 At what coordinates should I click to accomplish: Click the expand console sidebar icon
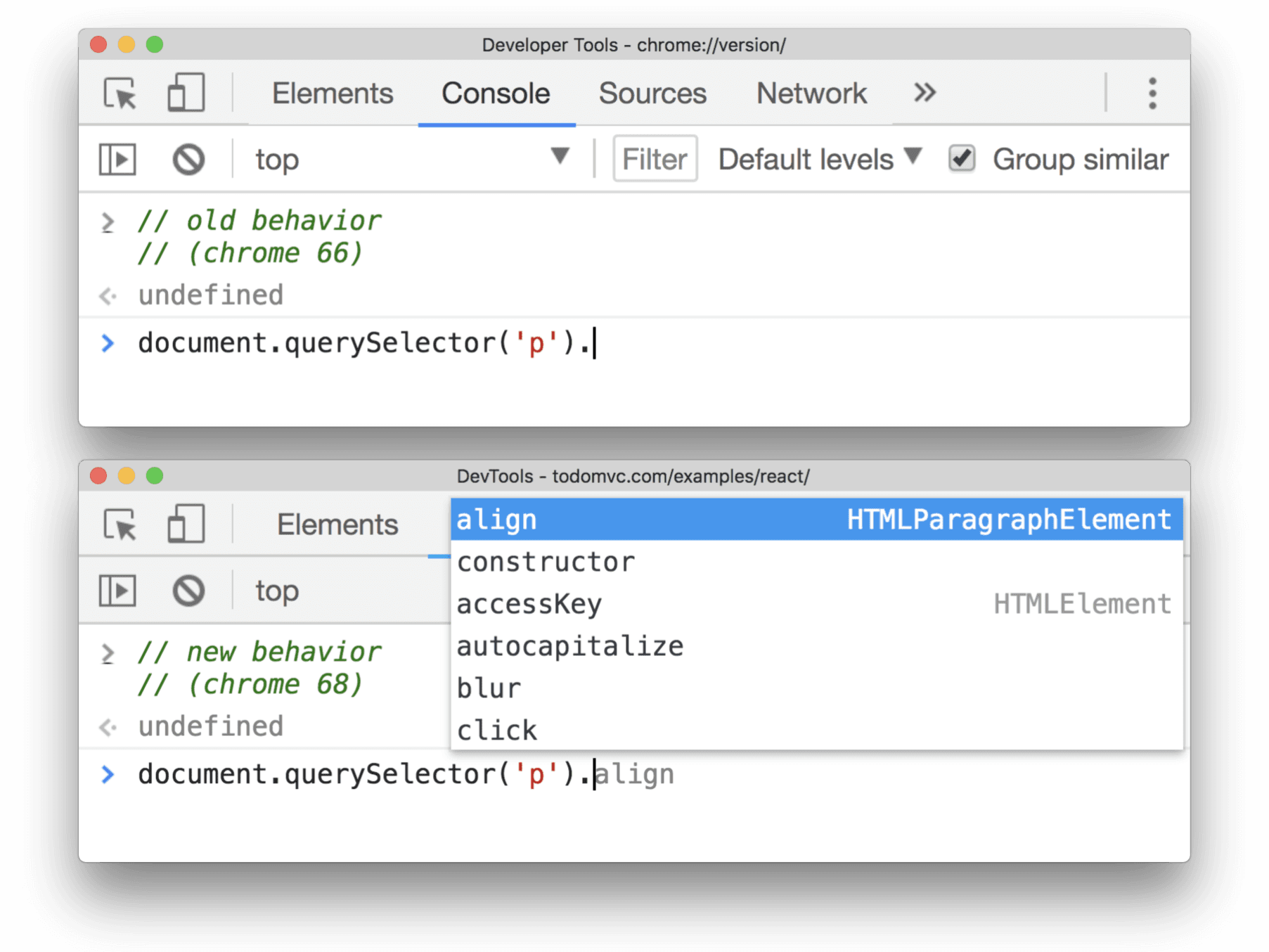(117, 159)
